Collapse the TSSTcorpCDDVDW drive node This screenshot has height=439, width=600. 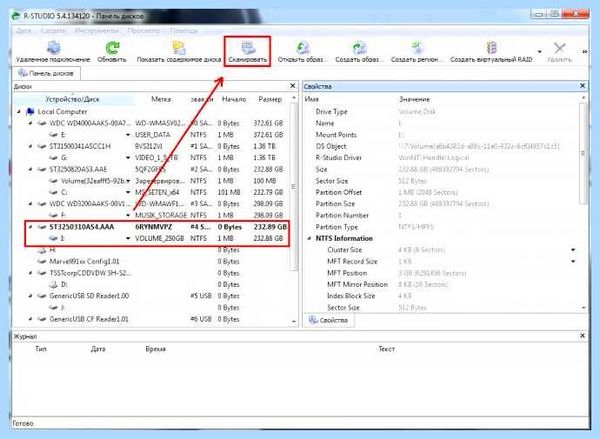point(31,273)
